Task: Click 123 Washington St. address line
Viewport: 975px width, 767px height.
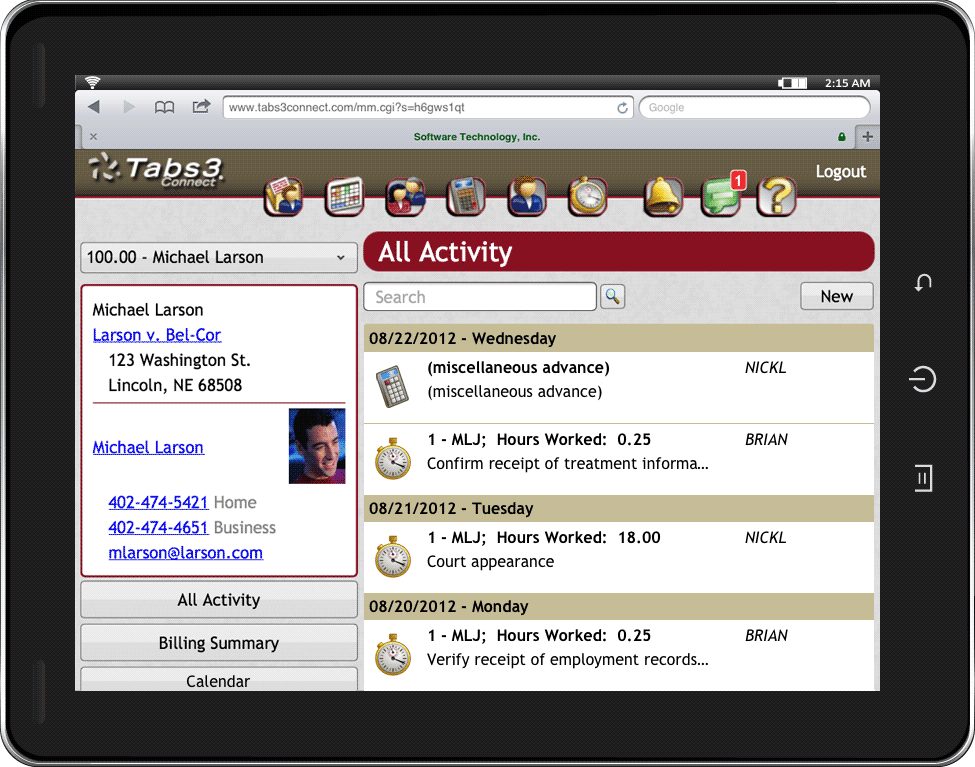Action: pyautogui.click(x=179, y=360)
